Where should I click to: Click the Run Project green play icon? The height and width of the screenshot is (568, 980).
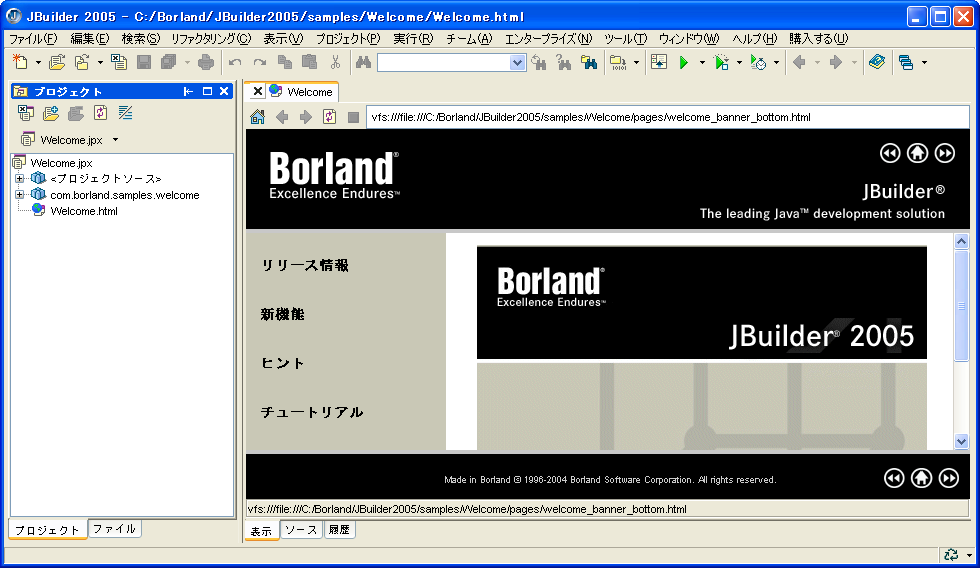[684, 62]
